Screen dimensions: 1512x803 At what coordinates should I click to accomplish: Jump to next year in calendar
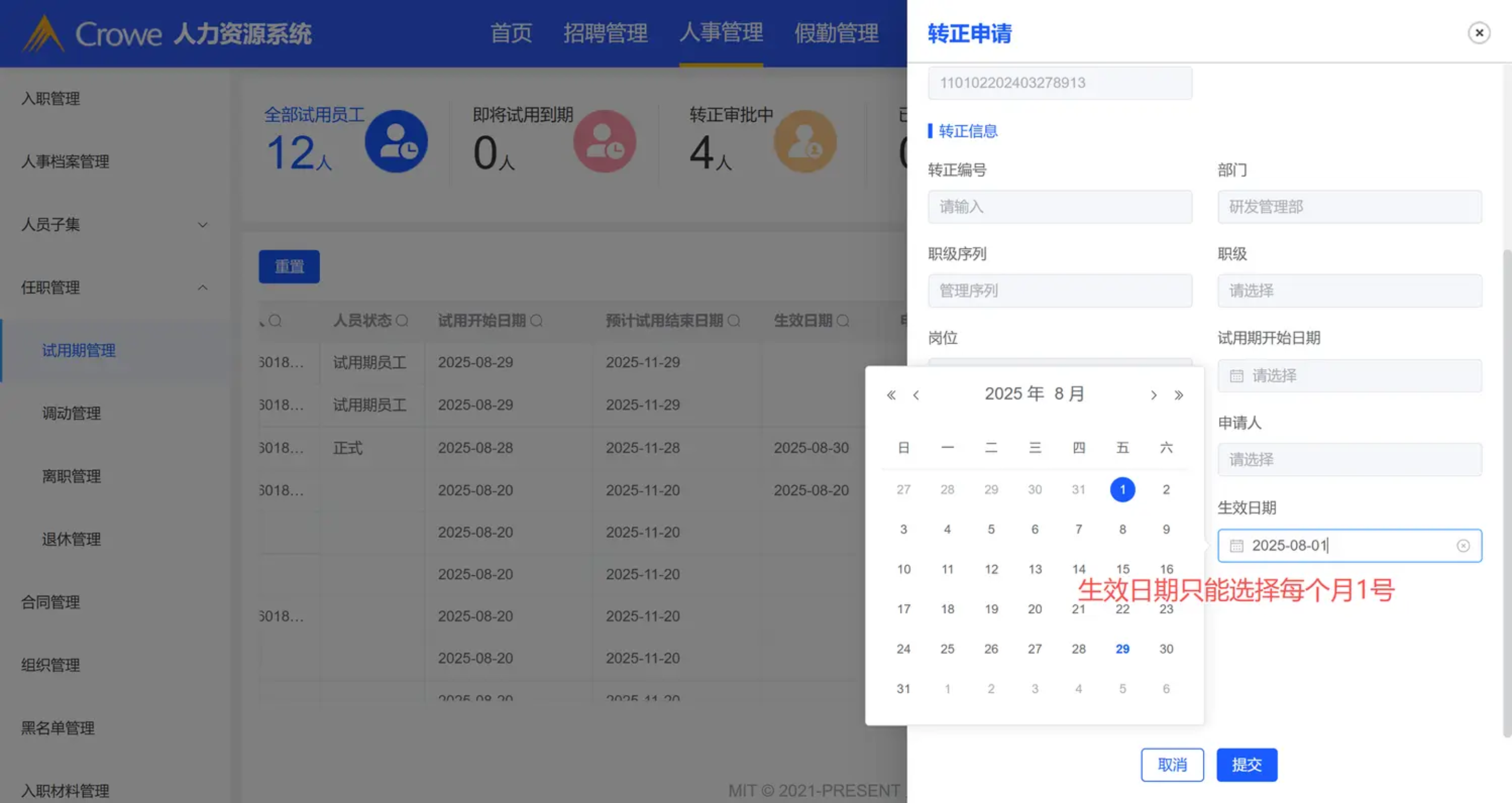coord(1179,395)
